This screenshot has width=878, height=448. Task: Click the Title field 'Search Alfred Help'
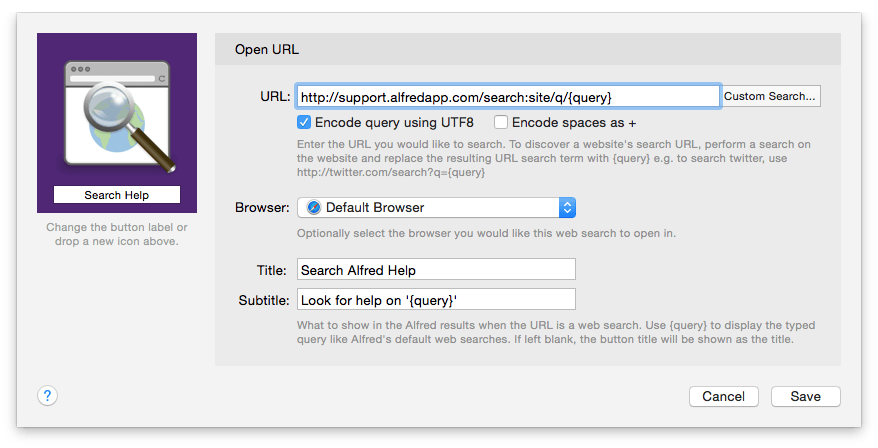click(x=436, y=269)
